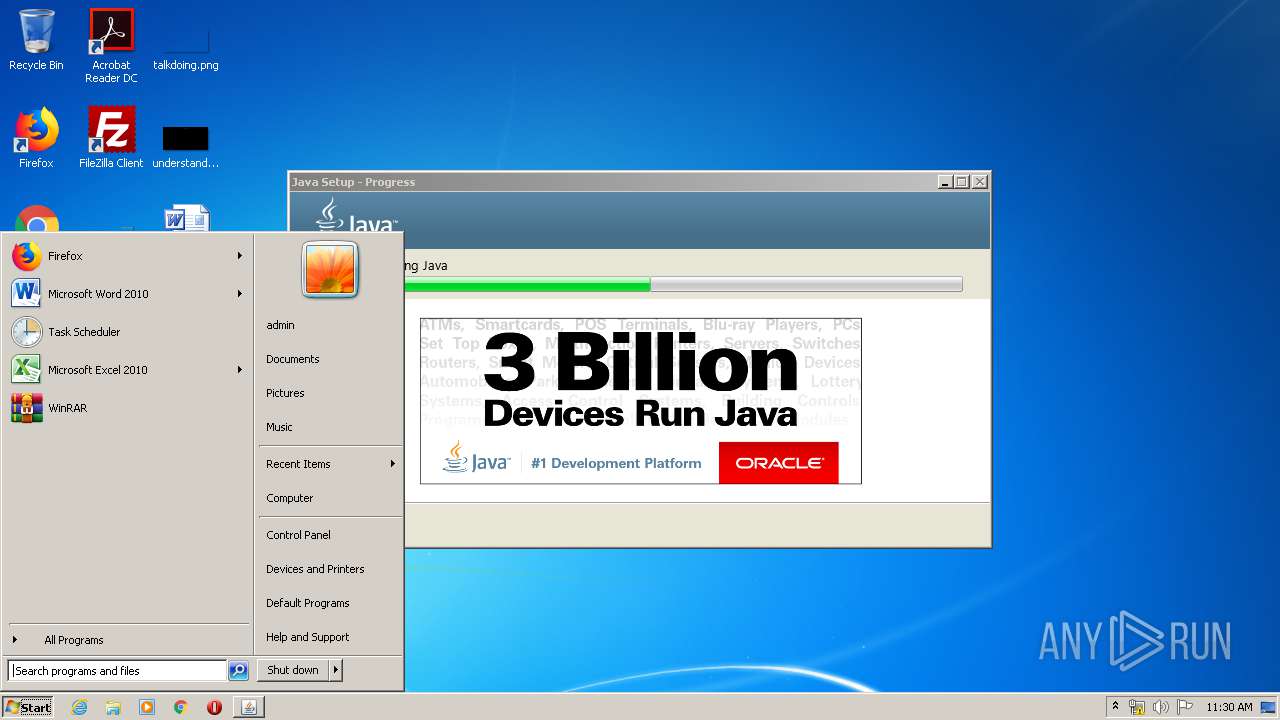Click the Java installation progress bar

pyautogui.click(x=683, y=285)
